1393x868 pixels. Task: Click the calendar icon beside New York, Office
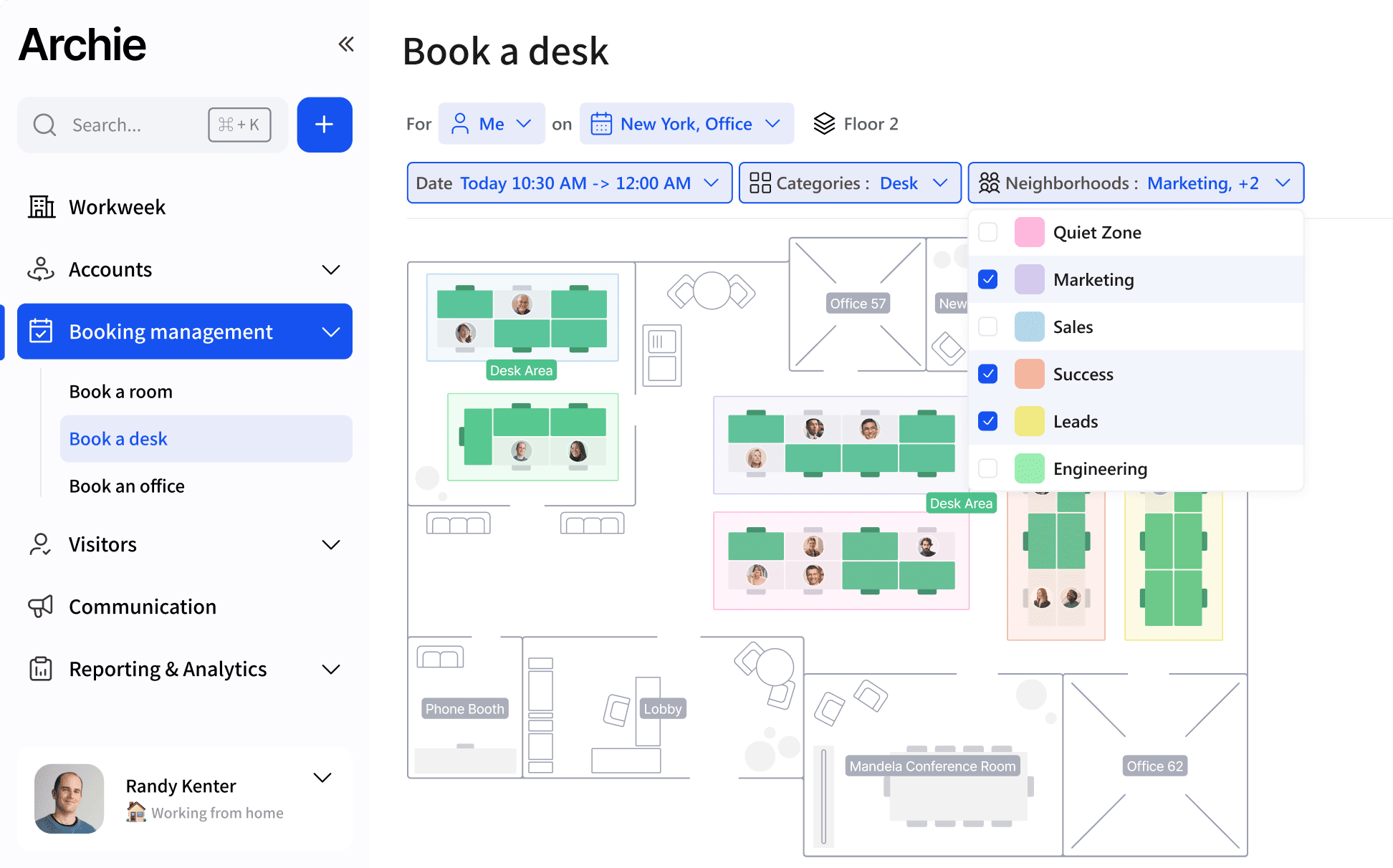(x=601, y=124)
